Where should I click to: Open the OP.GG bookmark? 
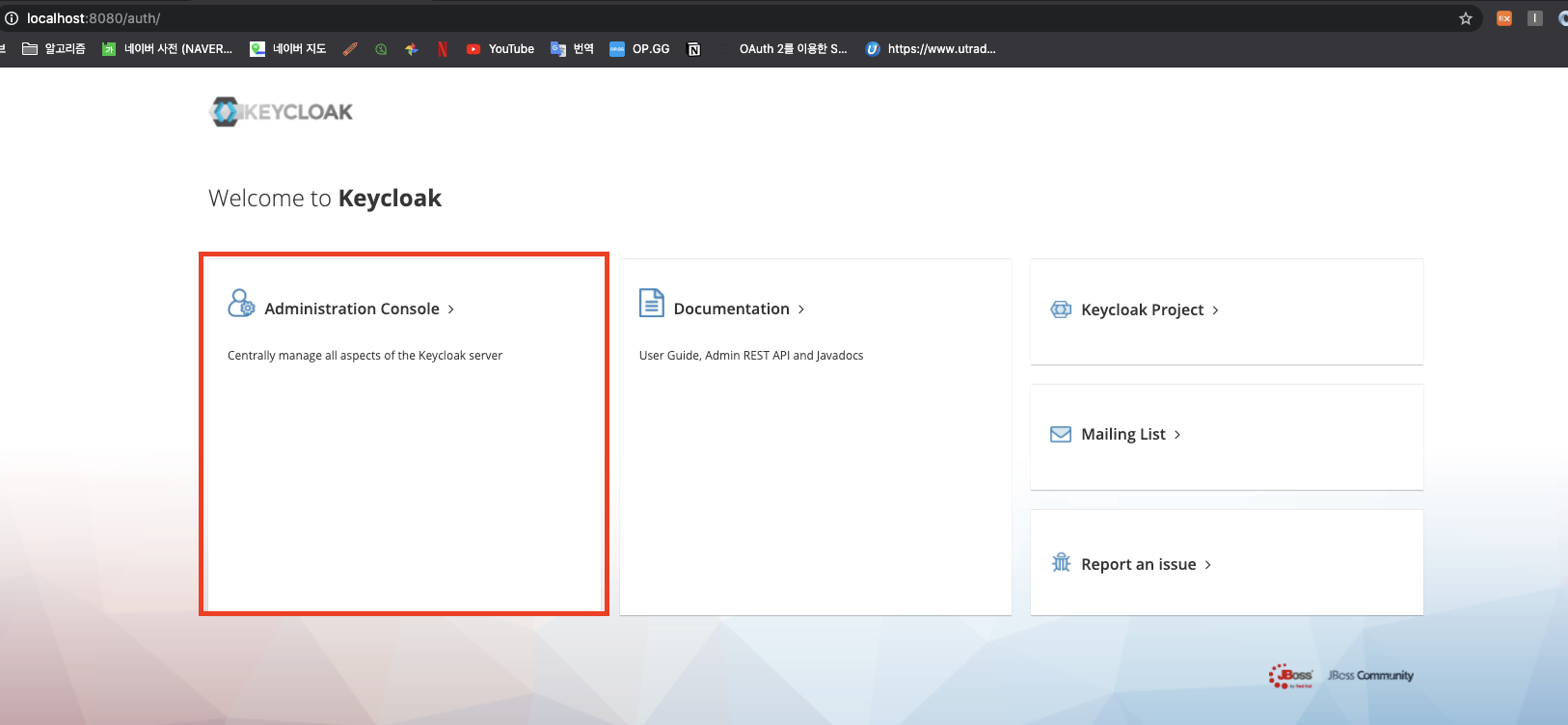tap(639, 49)
